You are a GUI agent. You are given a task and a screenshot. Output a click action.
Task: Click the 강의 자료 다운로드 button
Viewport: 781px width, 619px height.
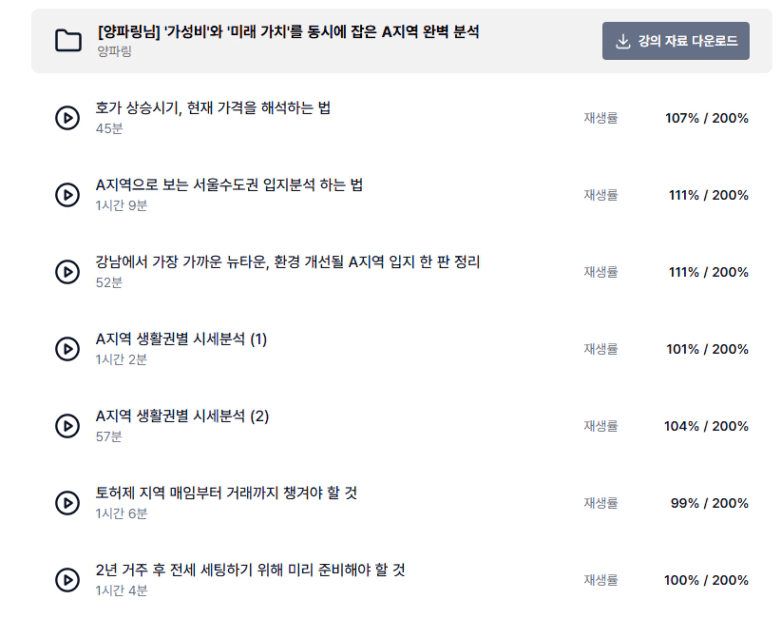tap(675, 41)
